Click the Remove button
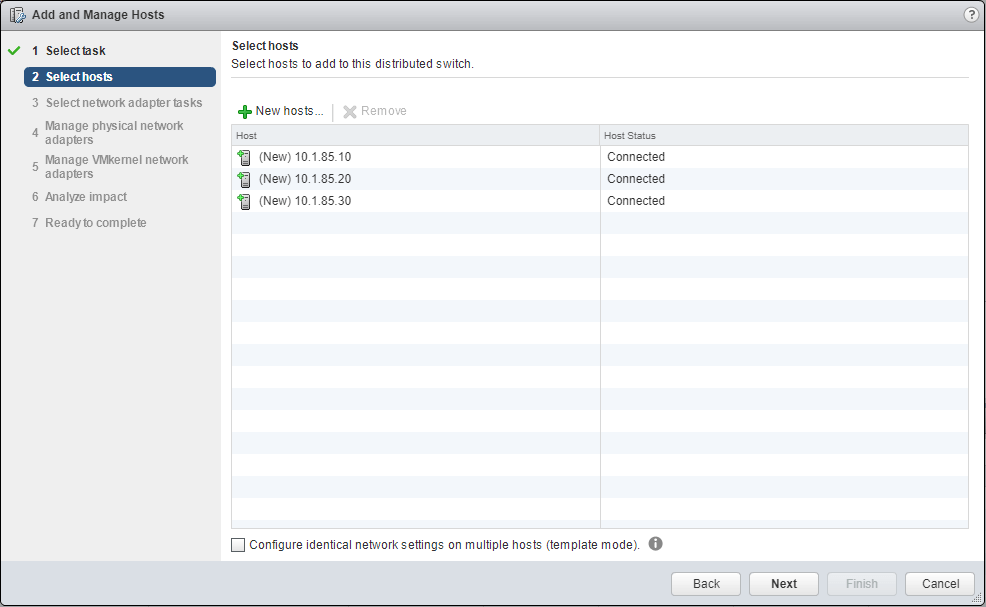This screenshot has height=607, width=986. [375, 111]
